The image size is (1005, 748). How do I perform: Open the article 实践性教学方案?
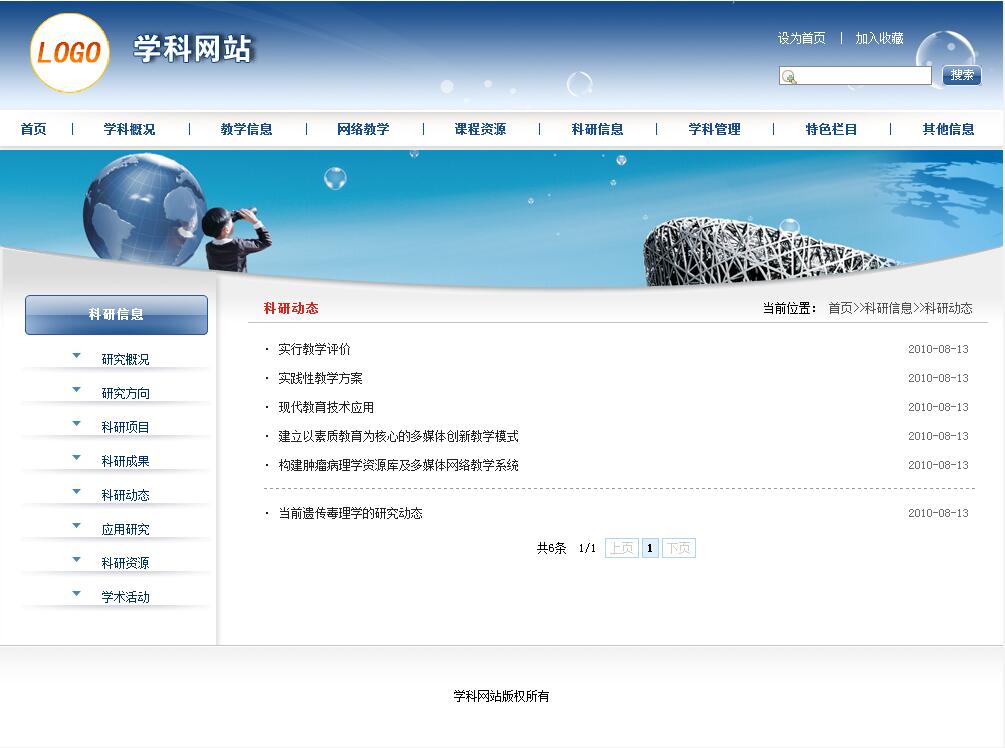[x=320, y=378]
